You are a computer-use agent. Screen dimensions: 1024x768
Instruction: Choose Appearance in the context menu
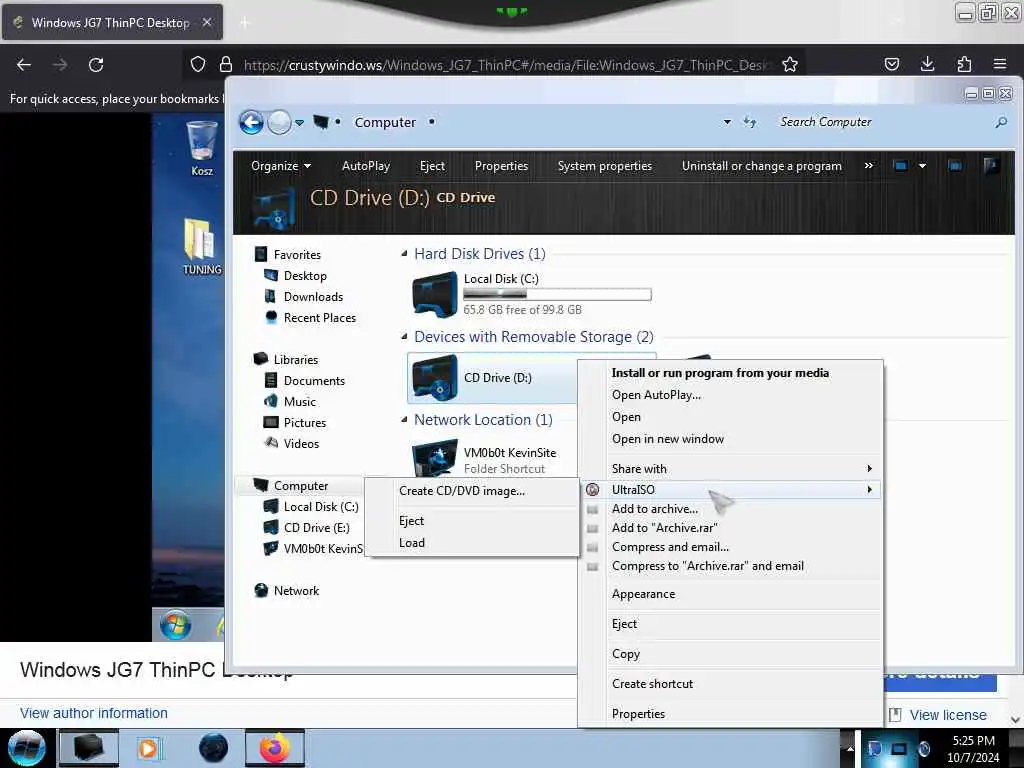pyautogui.click(x=643, y=594)
